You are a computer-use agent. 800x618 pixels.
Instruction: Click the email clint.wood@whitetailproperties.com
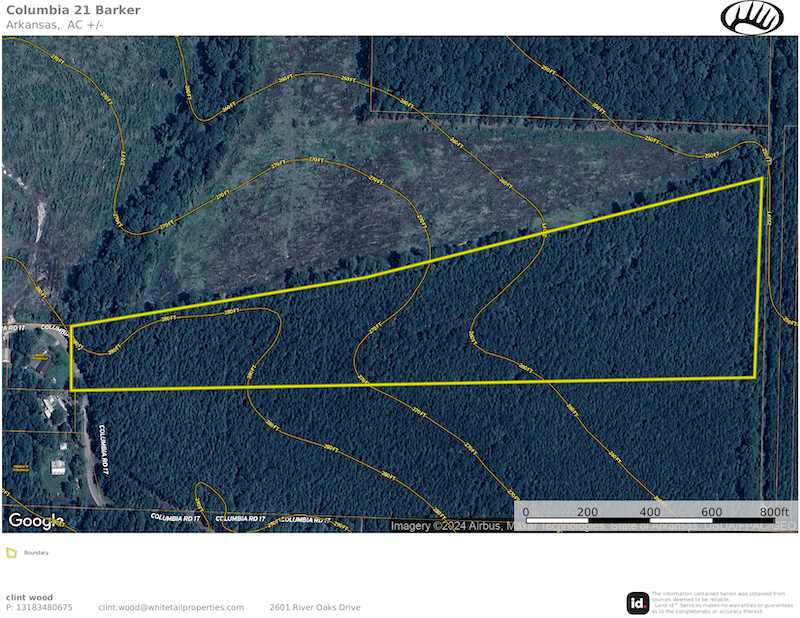pos(171,607)
